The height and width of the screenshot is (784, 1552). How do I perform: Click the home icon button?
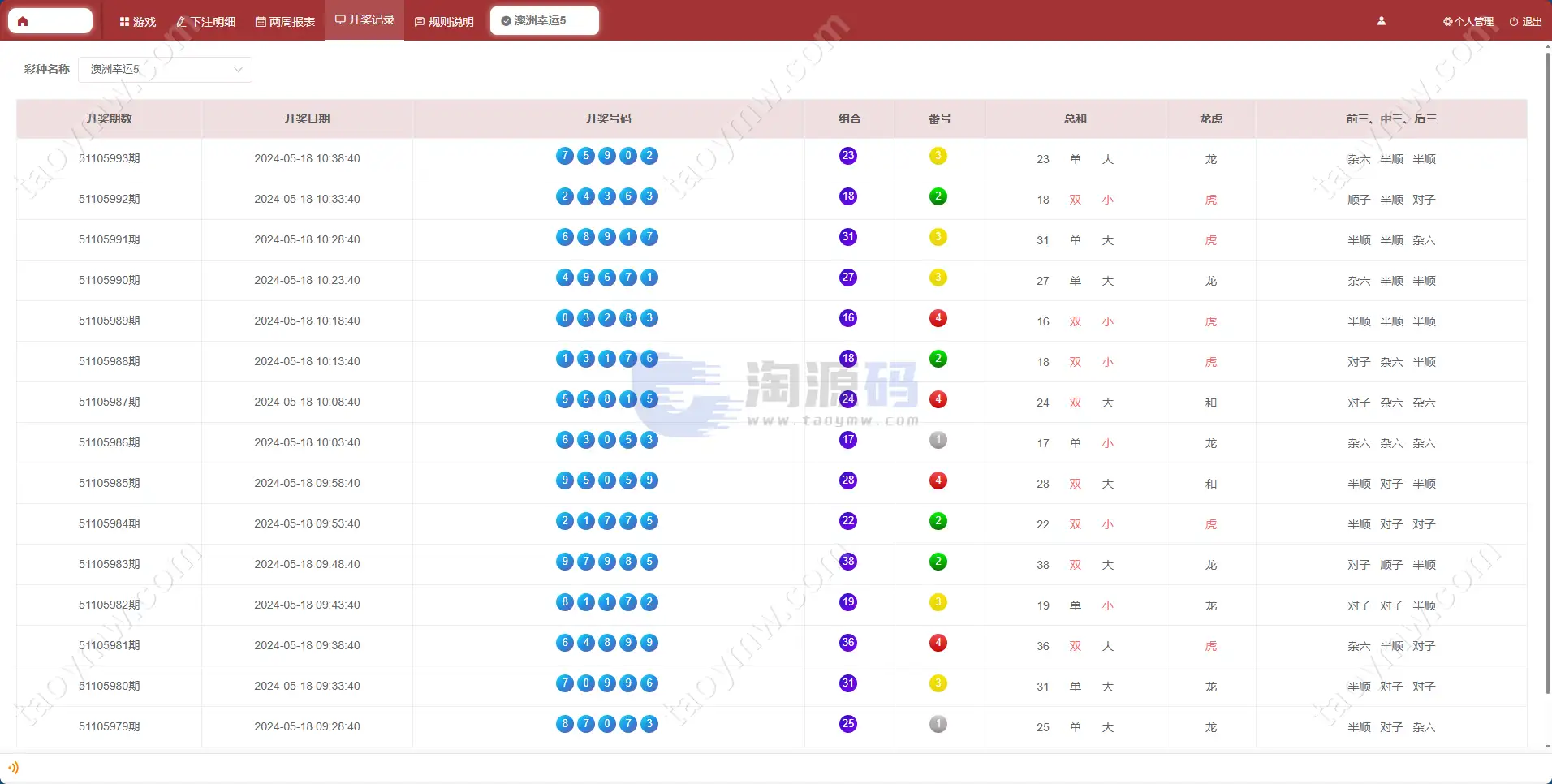pyautogui.click(x=50, y=21)
